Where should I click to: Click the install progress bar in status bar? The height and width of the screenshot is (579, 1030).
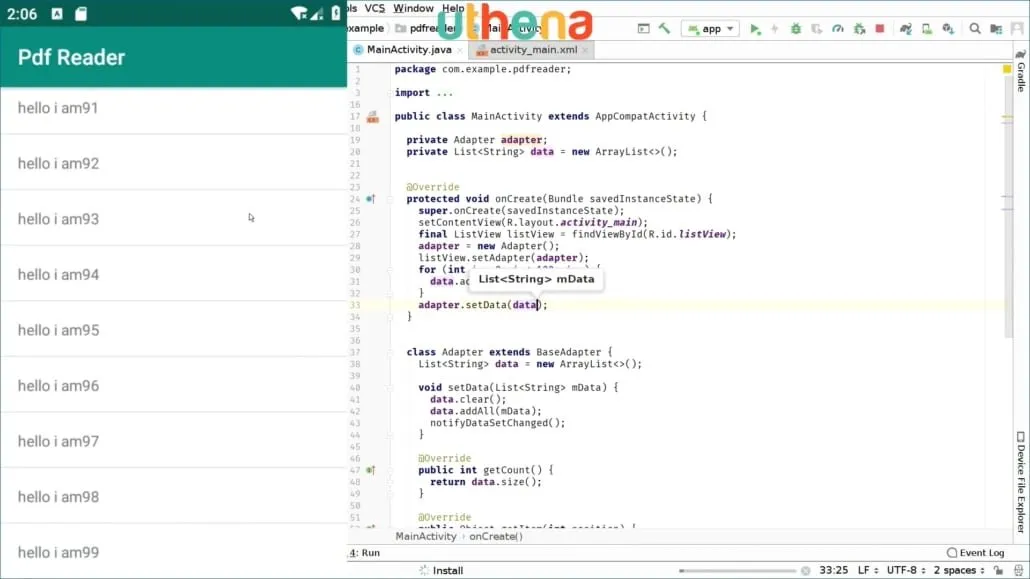click(738, 570)
